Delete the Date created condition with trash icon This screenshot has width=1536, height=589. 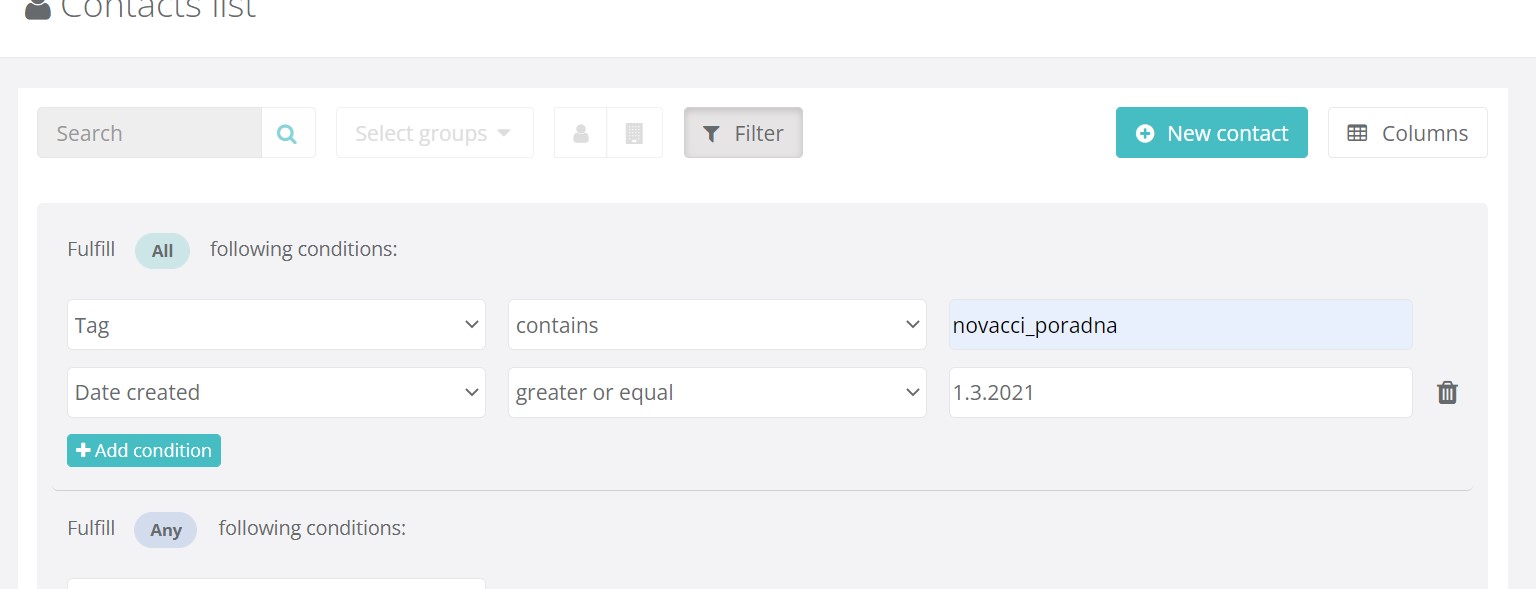pos(1447,392)
